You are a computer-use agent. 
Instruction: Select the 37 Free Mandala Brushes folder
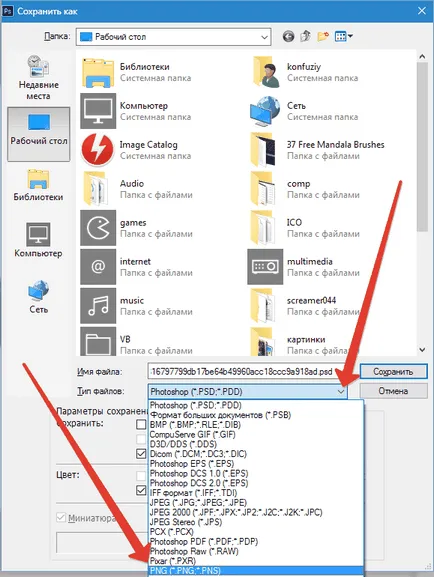tap(317, 150)
